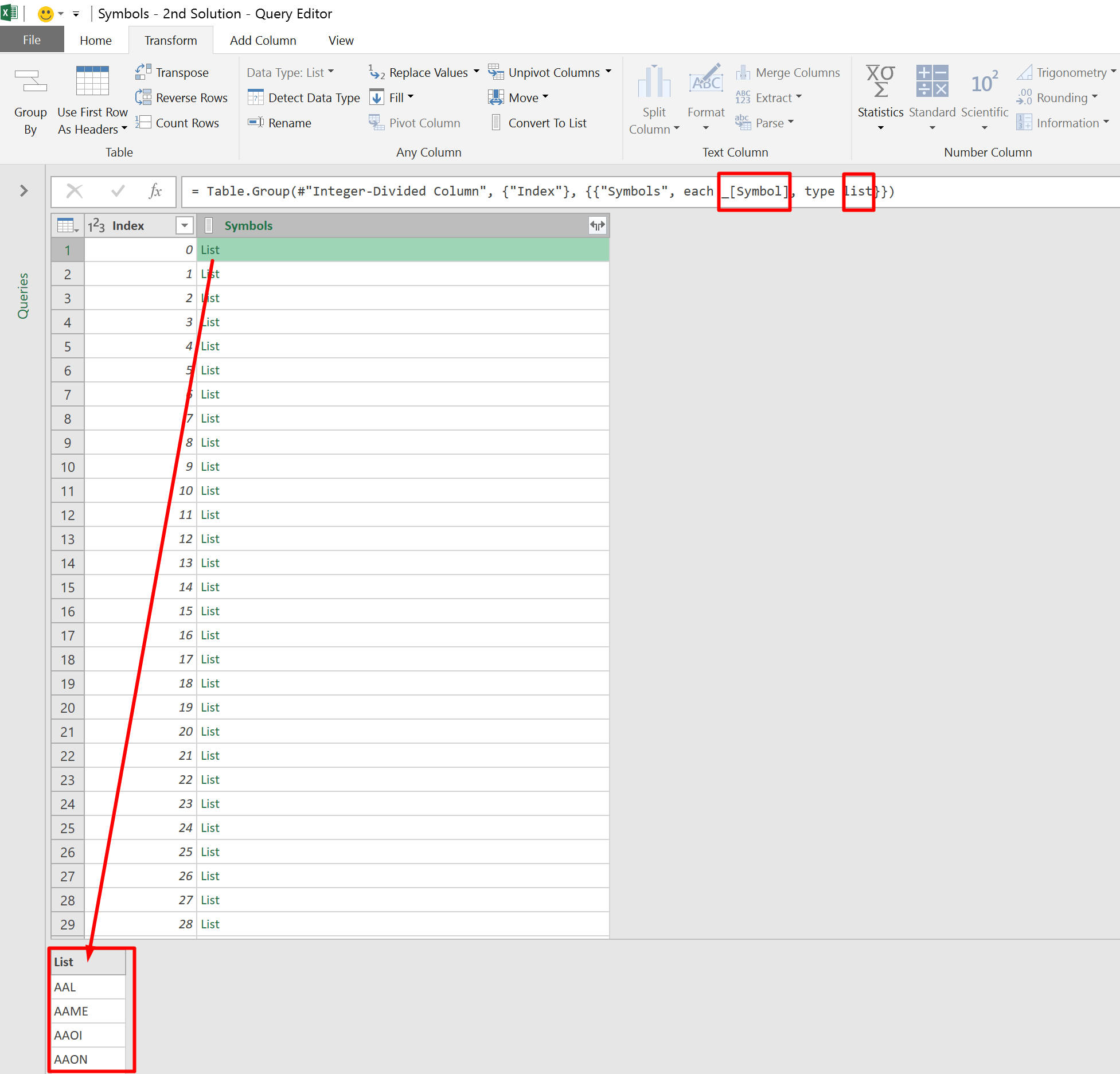The width and height of the screenshot is (1120, 1074).
Task: Switch to the Home tab
Action: point(96,40)
